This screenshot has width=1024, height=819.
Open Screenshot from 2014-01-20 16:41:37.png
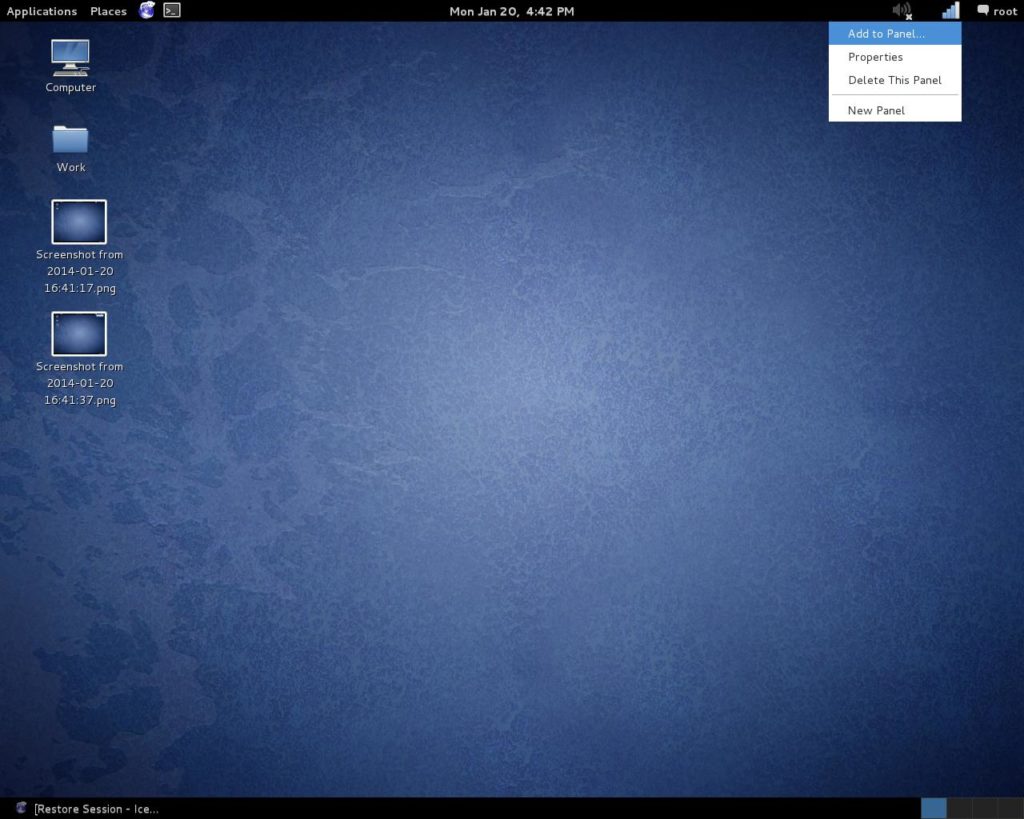[79, 333]
